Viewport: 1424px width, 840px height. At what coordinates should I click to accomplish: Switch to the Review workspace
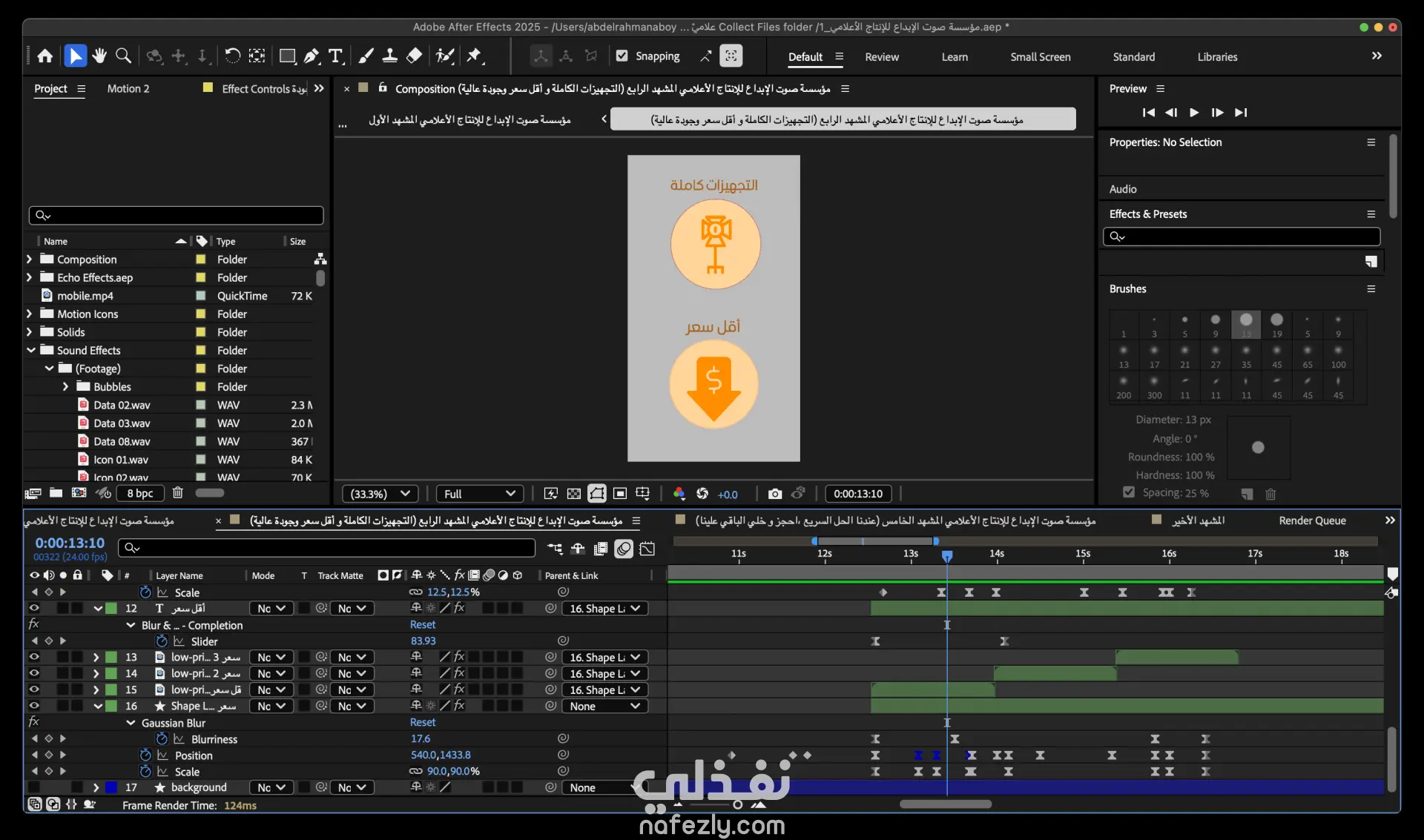coord(881,57)
